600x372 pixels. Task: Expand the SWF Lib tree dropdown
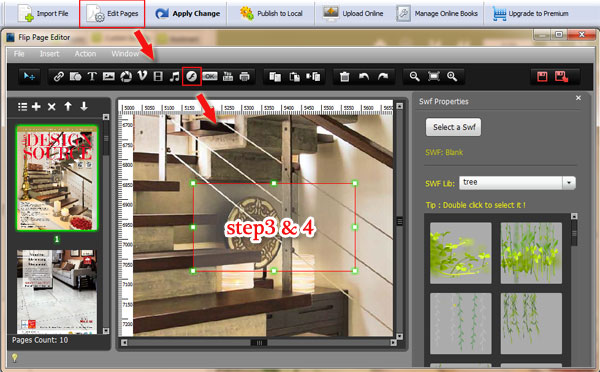tap(569, 183)
